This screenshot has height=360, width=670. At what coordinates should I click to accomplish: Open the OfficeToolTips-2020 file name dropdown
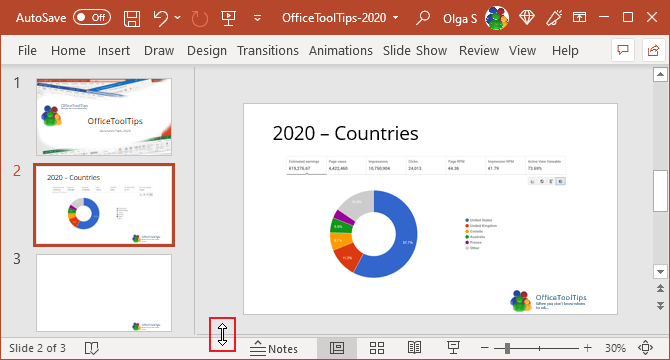395,18
